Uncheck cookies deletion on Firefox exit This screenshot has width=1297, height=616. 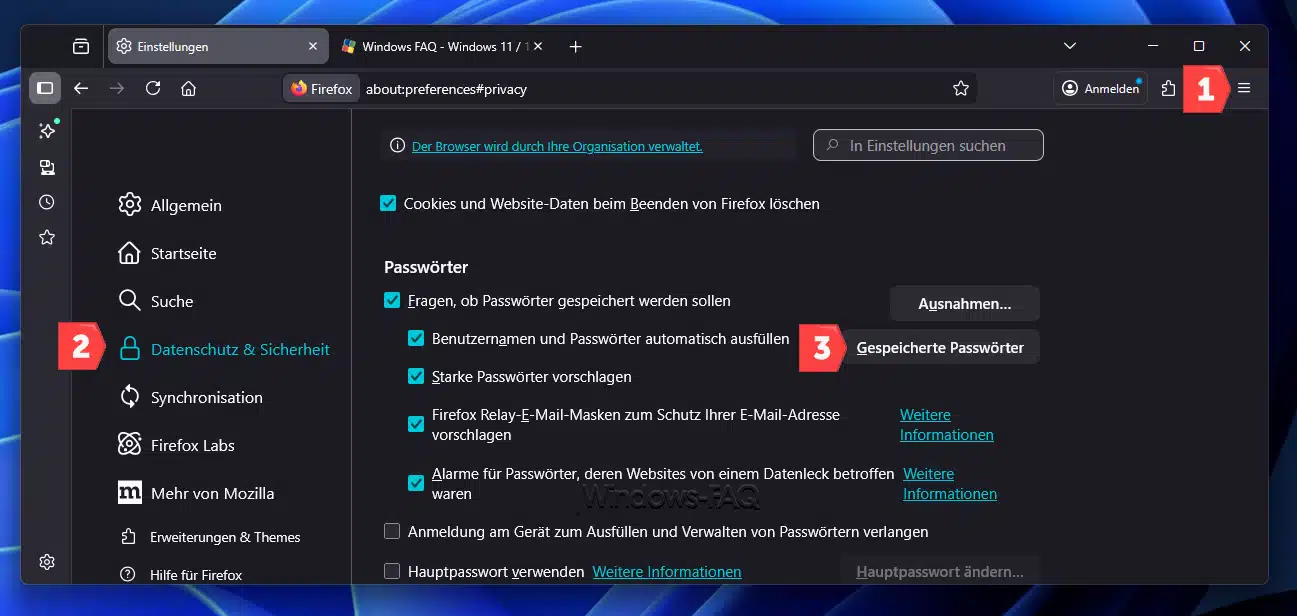[388, 204]
